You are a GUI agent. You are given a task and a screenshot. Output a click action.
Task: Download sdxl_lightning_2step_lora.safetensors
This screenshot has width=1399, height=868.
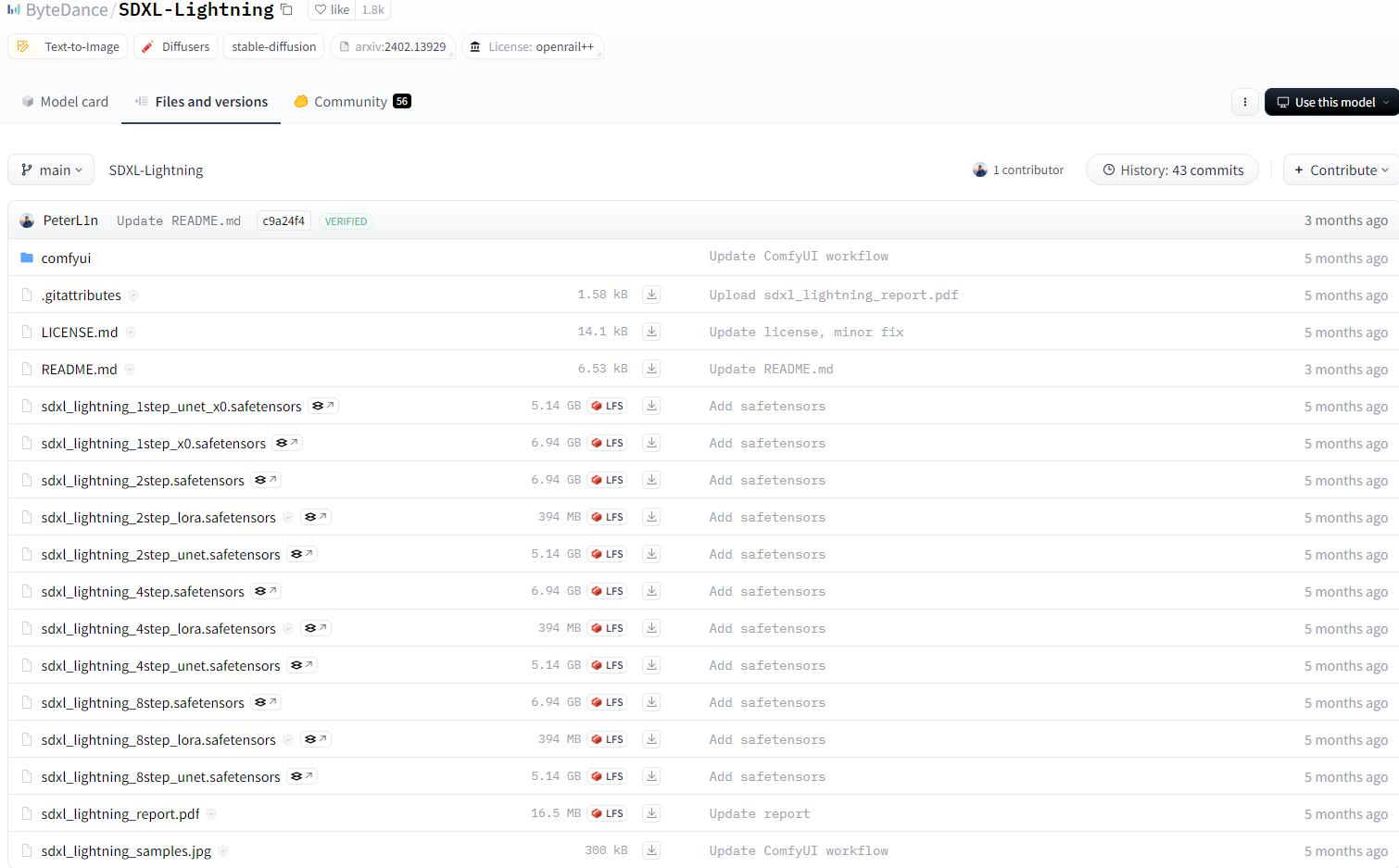651,517
